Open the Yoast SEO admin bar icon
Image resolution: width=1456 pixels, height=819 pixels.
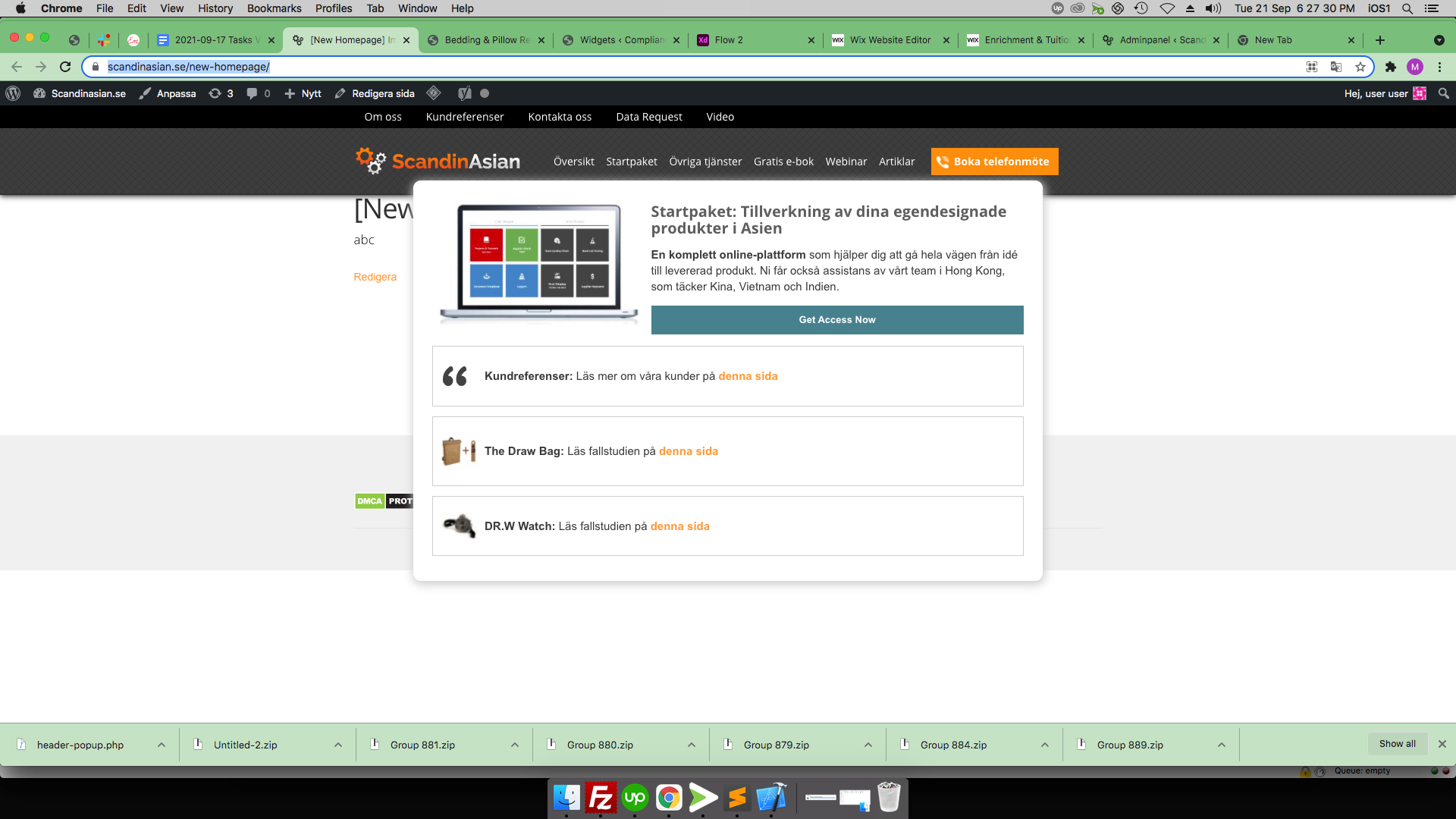coord(465,93)
